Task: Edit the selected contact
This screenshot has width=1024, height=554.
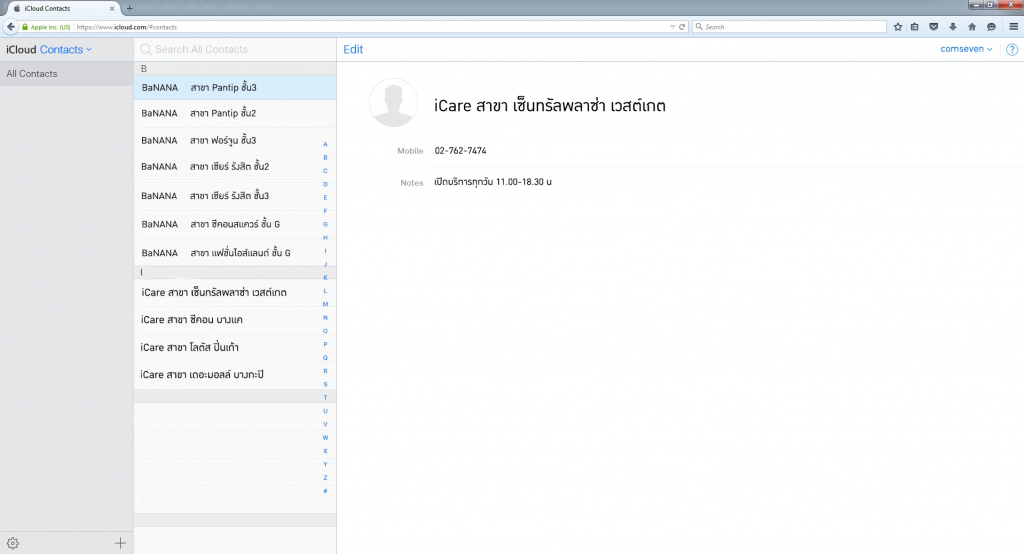Action: coord(353,50)
